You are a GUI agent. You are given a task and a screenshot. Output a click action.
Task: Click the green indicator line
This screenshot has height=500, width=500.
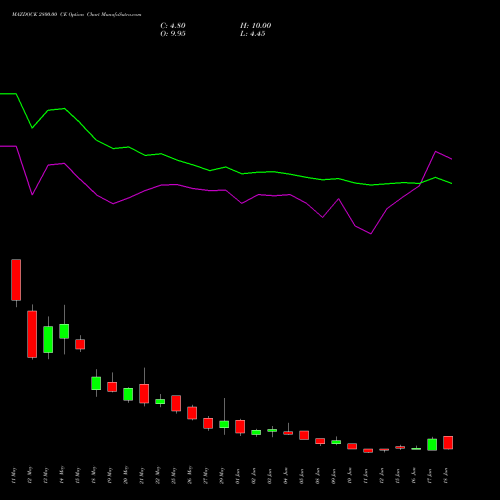point(225,167)
